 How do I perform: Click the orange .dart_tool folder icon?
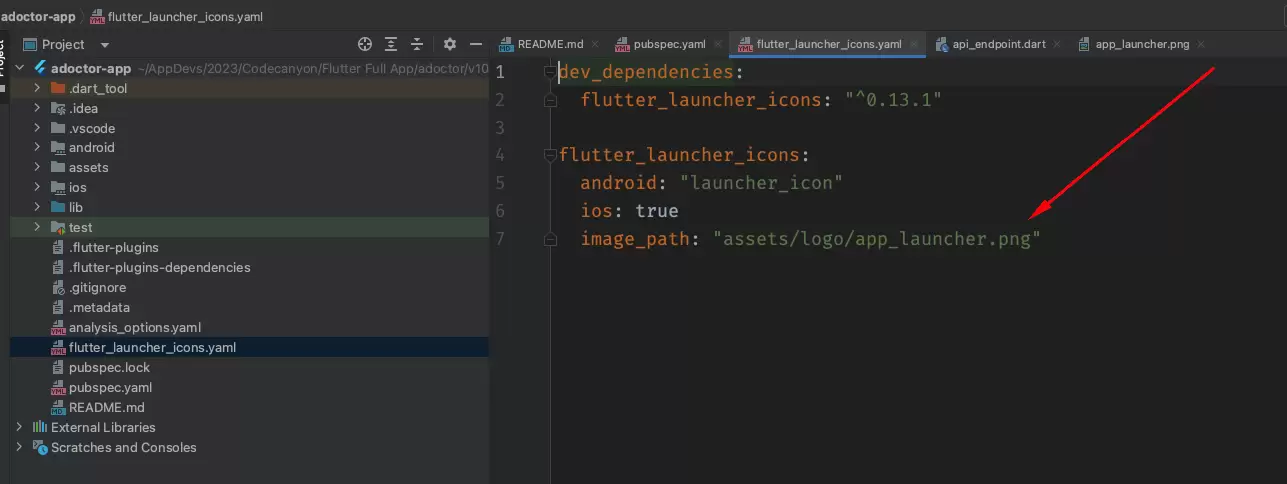pyautogui.click(x=58, y=88)
